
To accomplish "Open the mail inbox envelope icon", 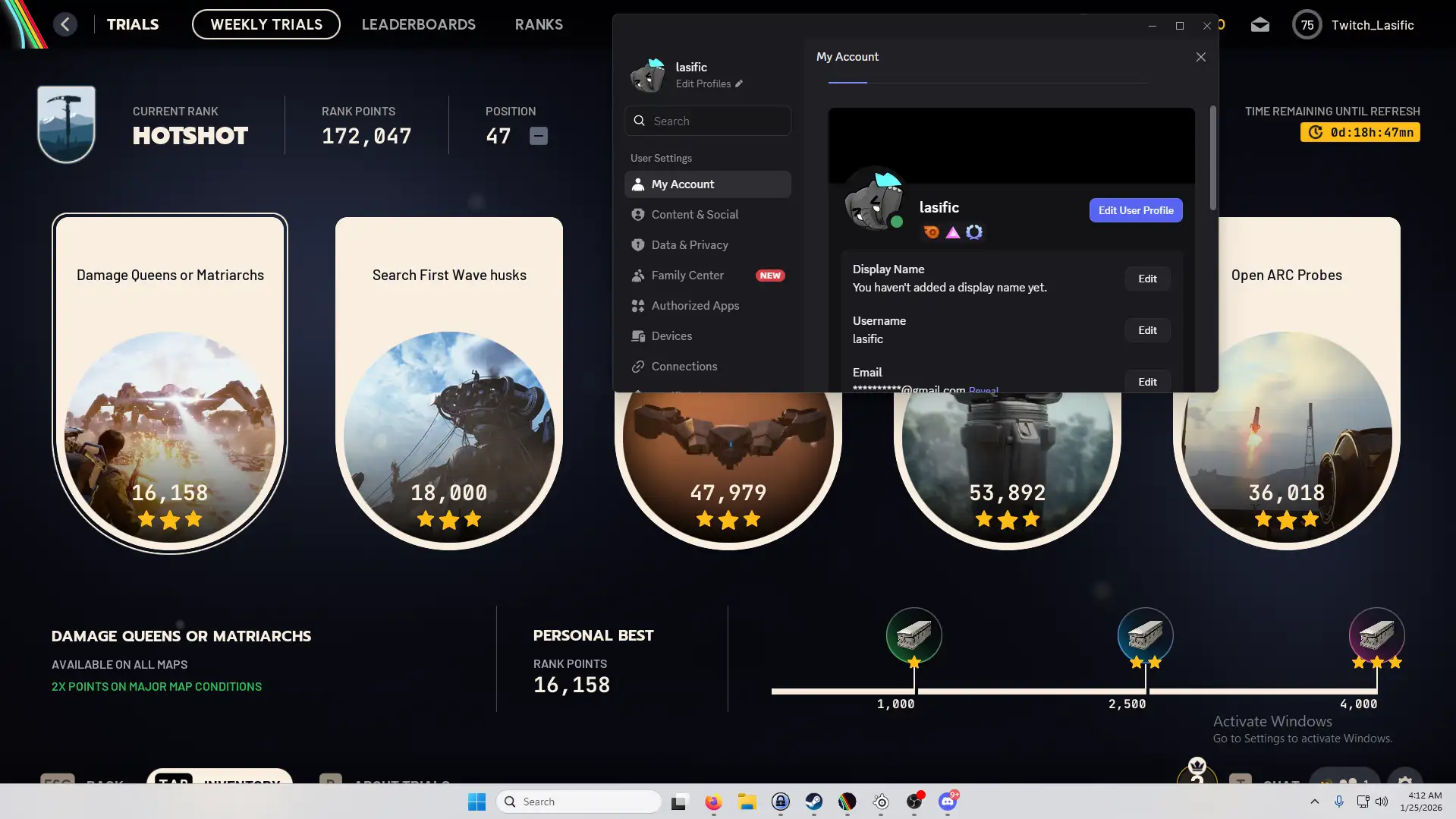I will [x=1259, y=25].
